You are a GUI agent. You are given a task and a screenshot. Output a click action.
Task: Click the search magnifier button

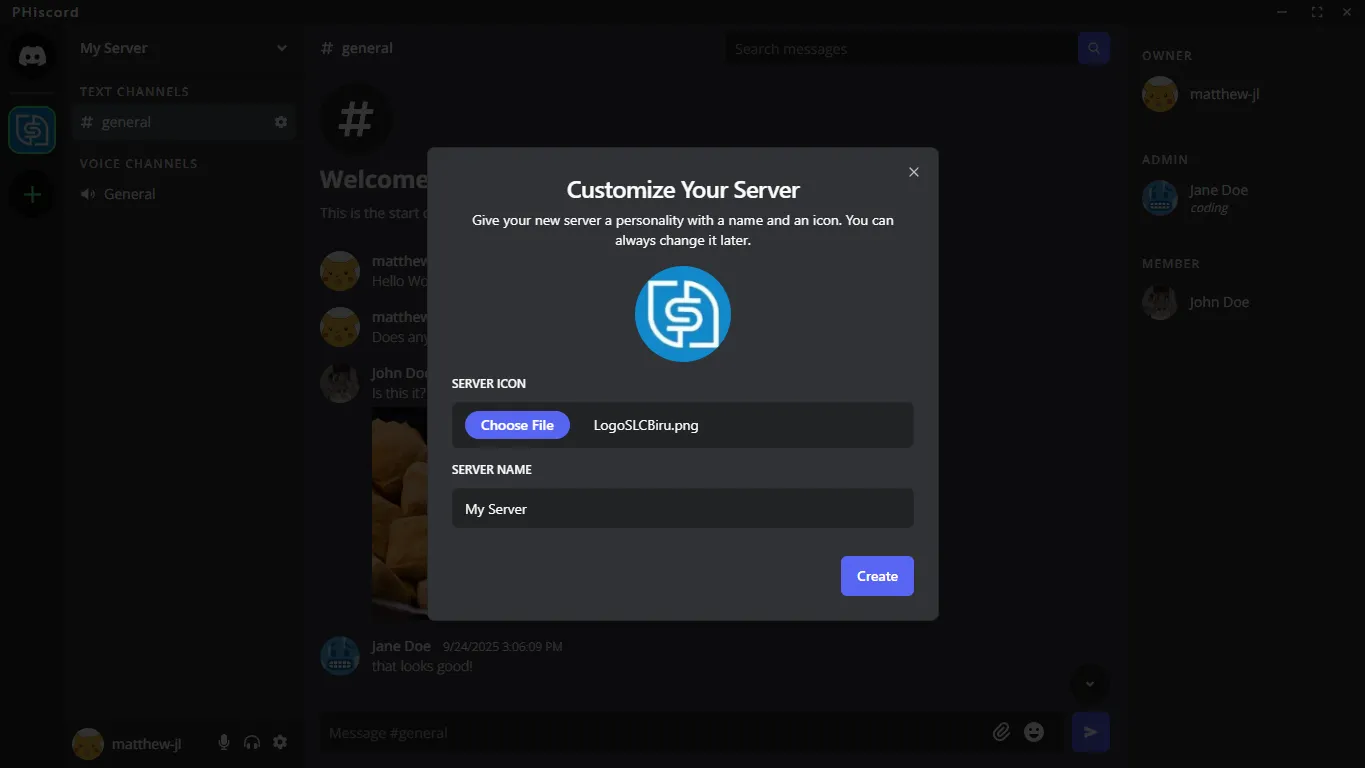tap(1093, 48)
